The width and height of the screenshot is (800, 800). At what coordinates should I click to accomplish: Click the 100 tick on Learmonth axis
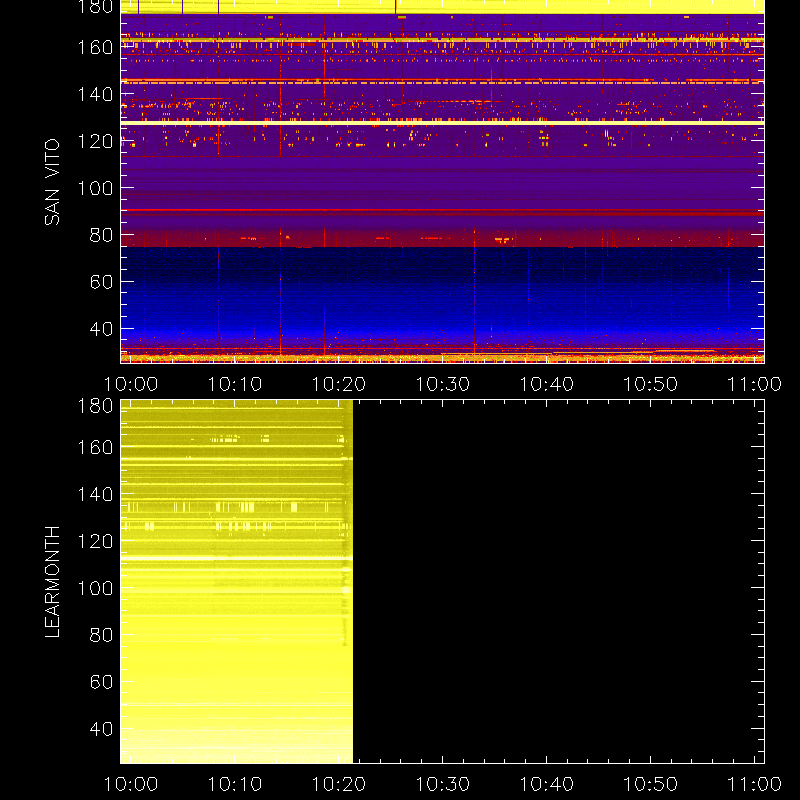(95, 588)
